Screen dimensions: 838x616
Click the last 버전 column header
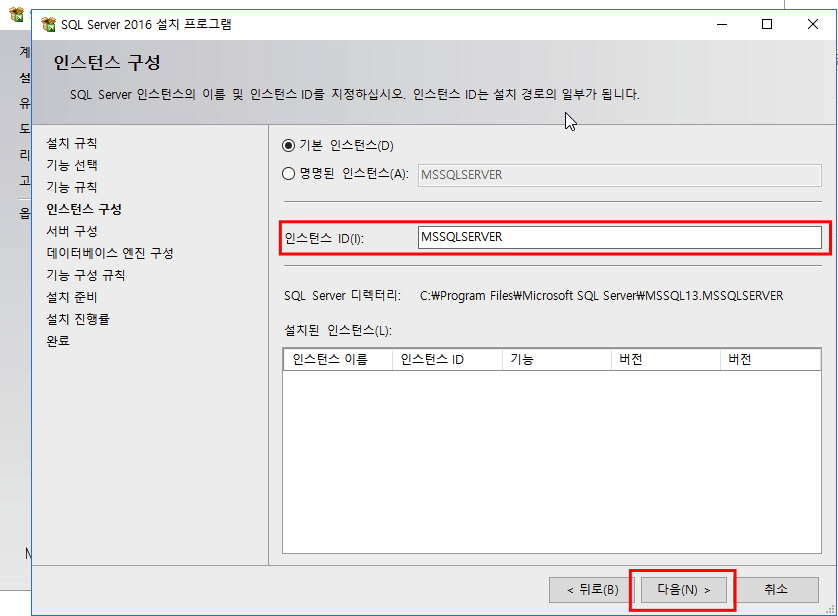coord(771,360)
